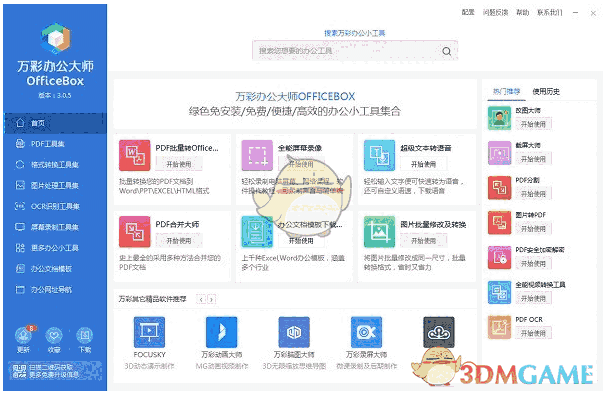Open 更多办公小工具 sidebar item
This screenshot has height=393, width=604.
[x=55, y=248]
